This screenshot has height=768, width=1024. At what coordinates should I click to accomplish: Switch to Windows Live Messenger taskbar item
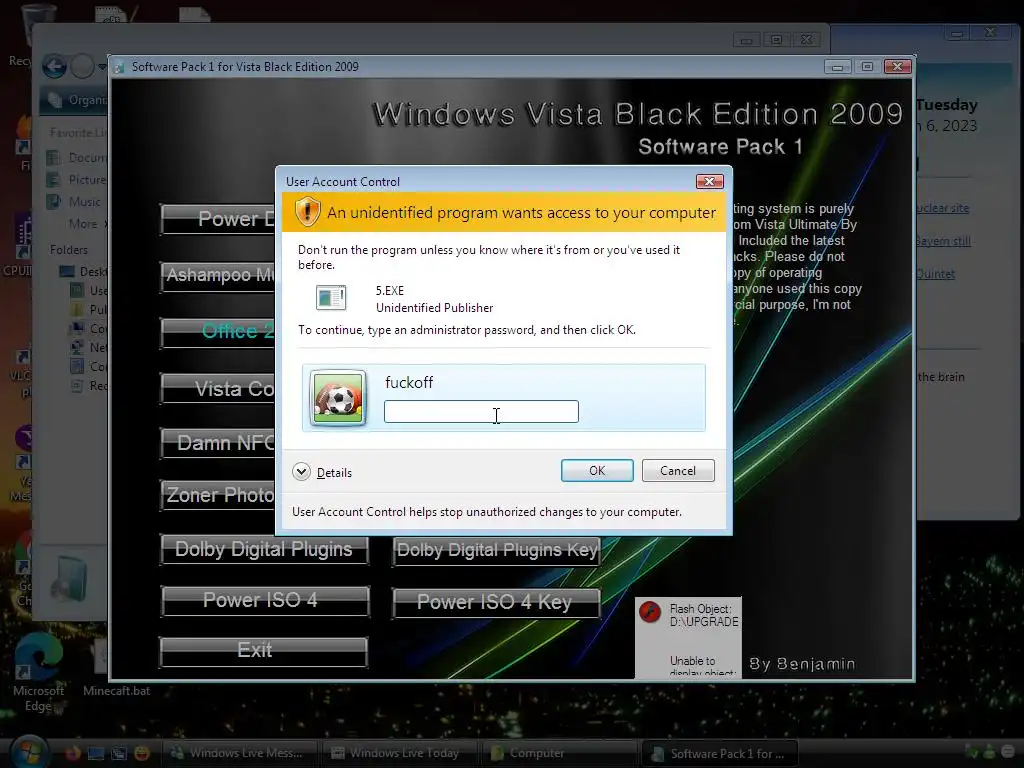coord(240,753)
